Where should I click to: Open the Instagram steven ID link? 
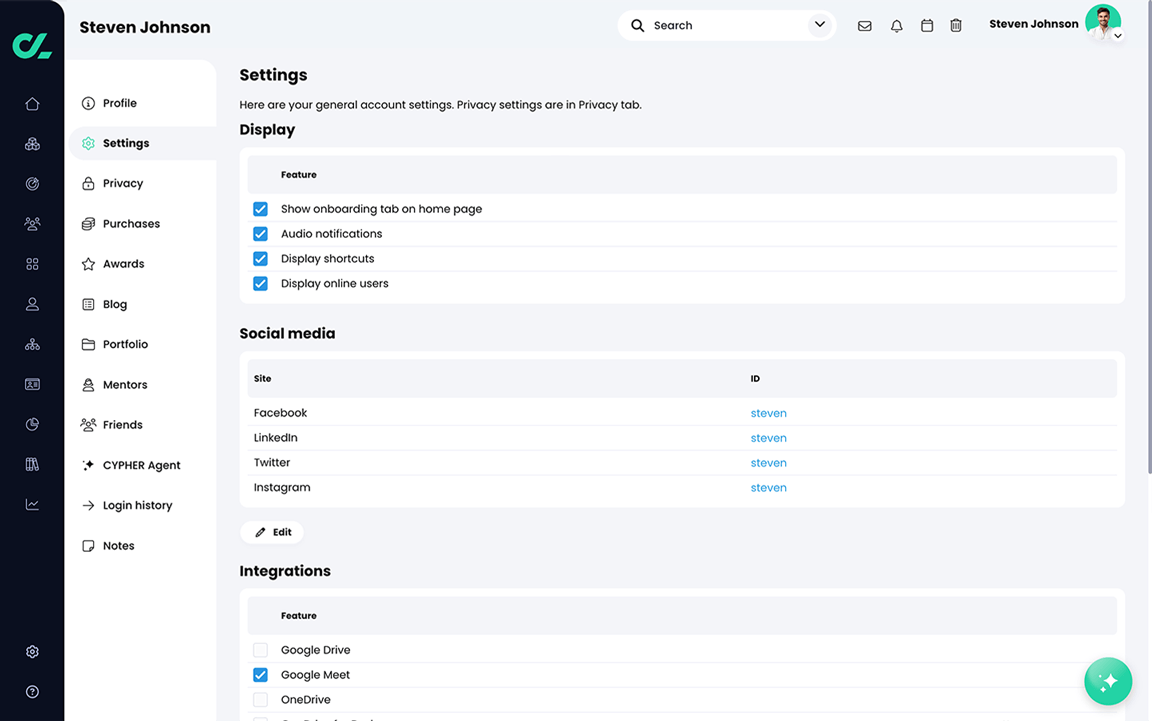[768, 488]
